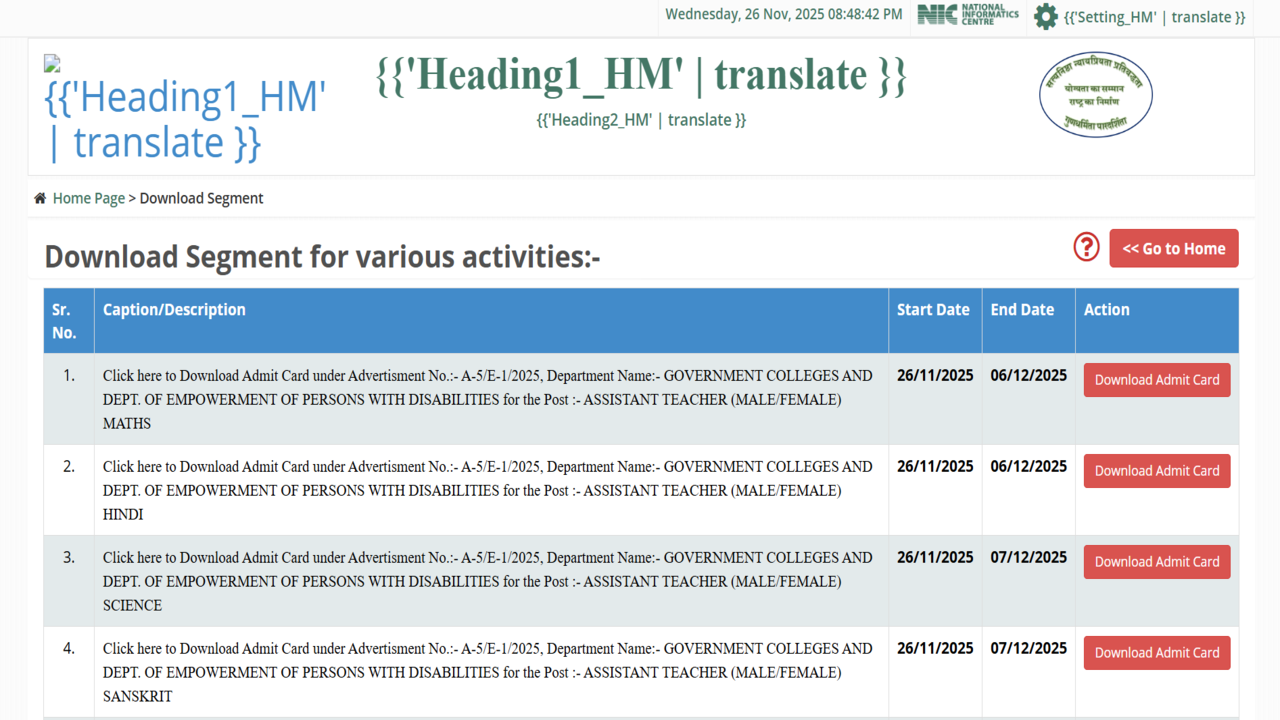Image resolution: width=1280 pixels, height=720 pixels.
Task: Click the MATHS admit card description text
Action: [487, 399]
